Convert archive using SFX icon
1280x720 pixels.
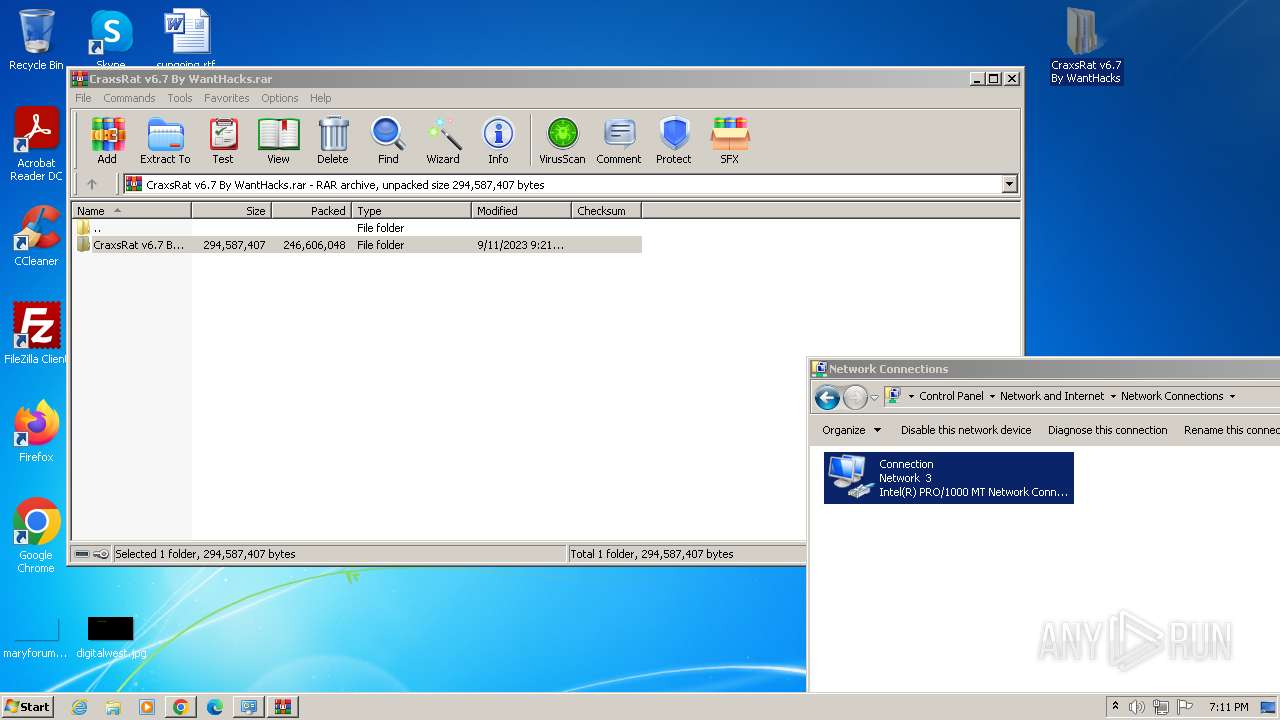(x=730, y=140)
